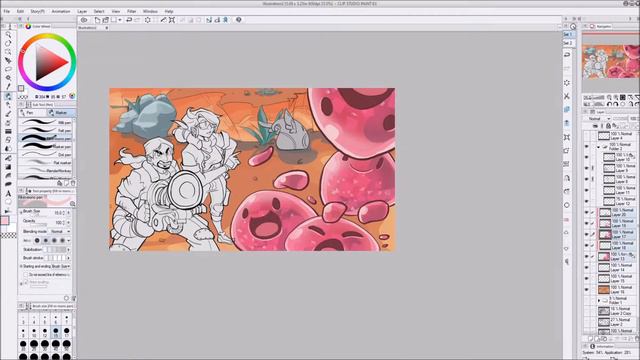Click inside the color wheel triangle
Viewport: 640px width, 360px height.
(48, 62)
